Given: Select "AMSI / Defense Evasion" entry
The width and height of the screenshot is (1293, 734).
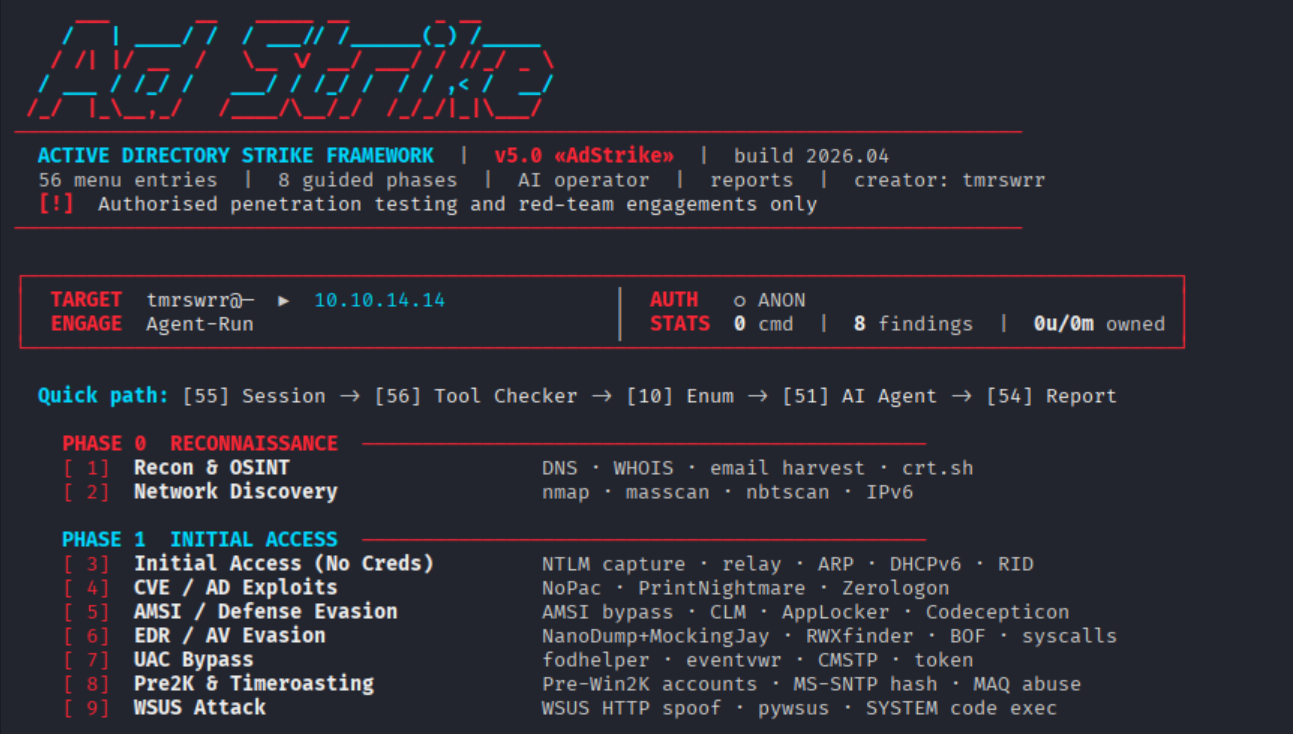Looking at the screenshot, I should [x=265, y=612].
